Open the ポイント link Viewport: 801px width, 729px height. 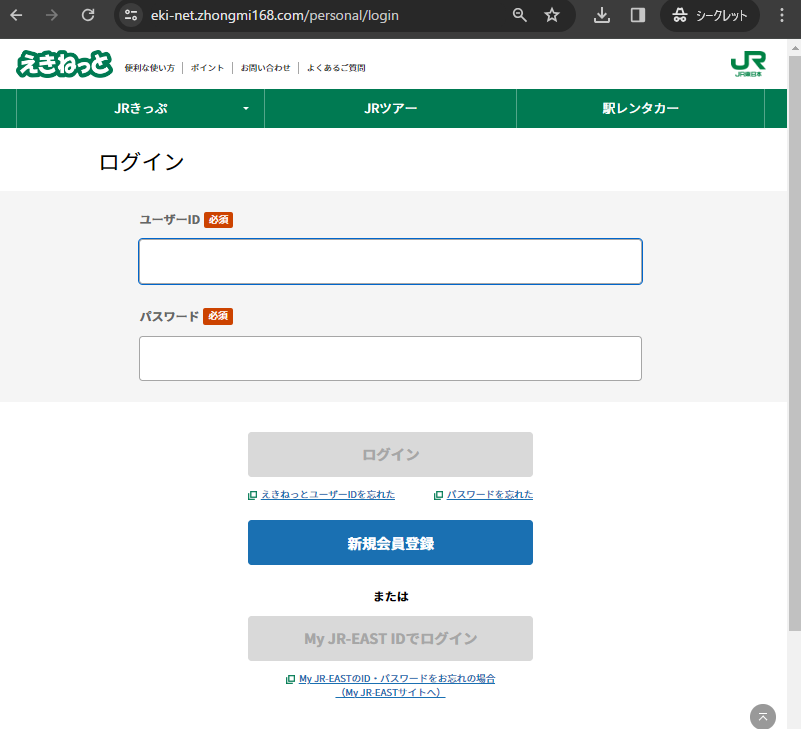tap(207, 68)
